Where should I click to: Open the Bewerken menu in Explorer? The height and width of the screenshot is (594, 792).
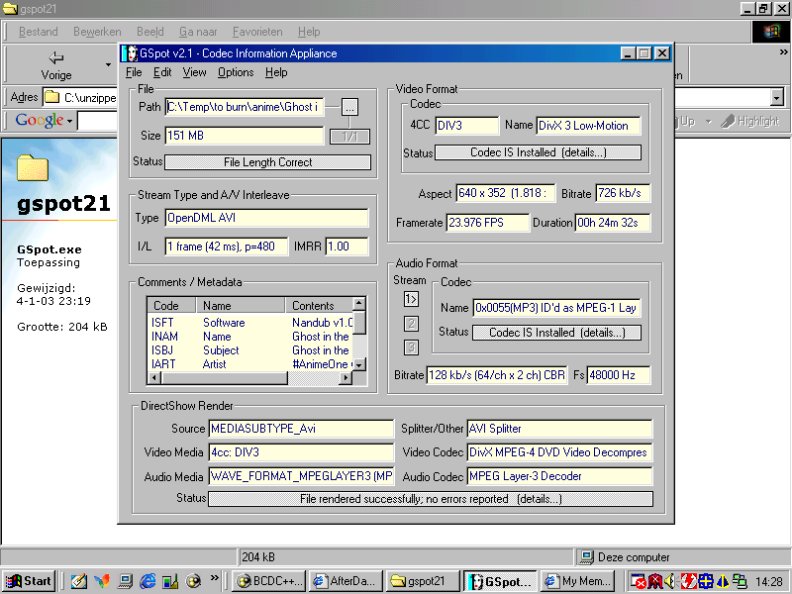pyautogui.click(x=97, y=32)
